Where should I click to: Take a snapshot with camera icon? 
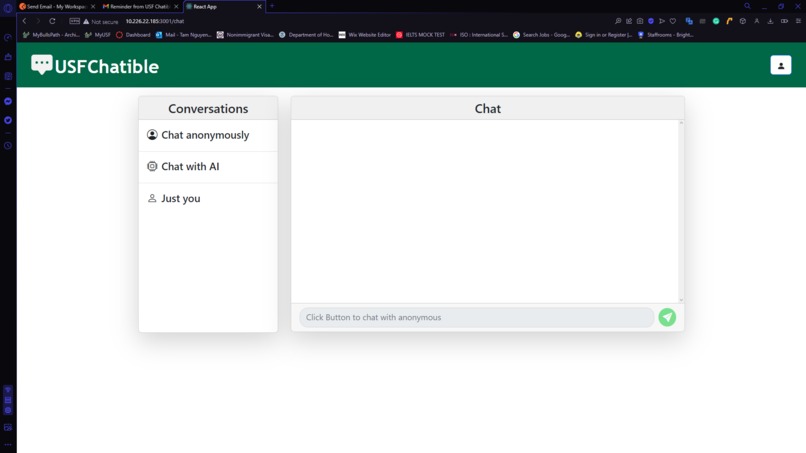click(640, 21)
